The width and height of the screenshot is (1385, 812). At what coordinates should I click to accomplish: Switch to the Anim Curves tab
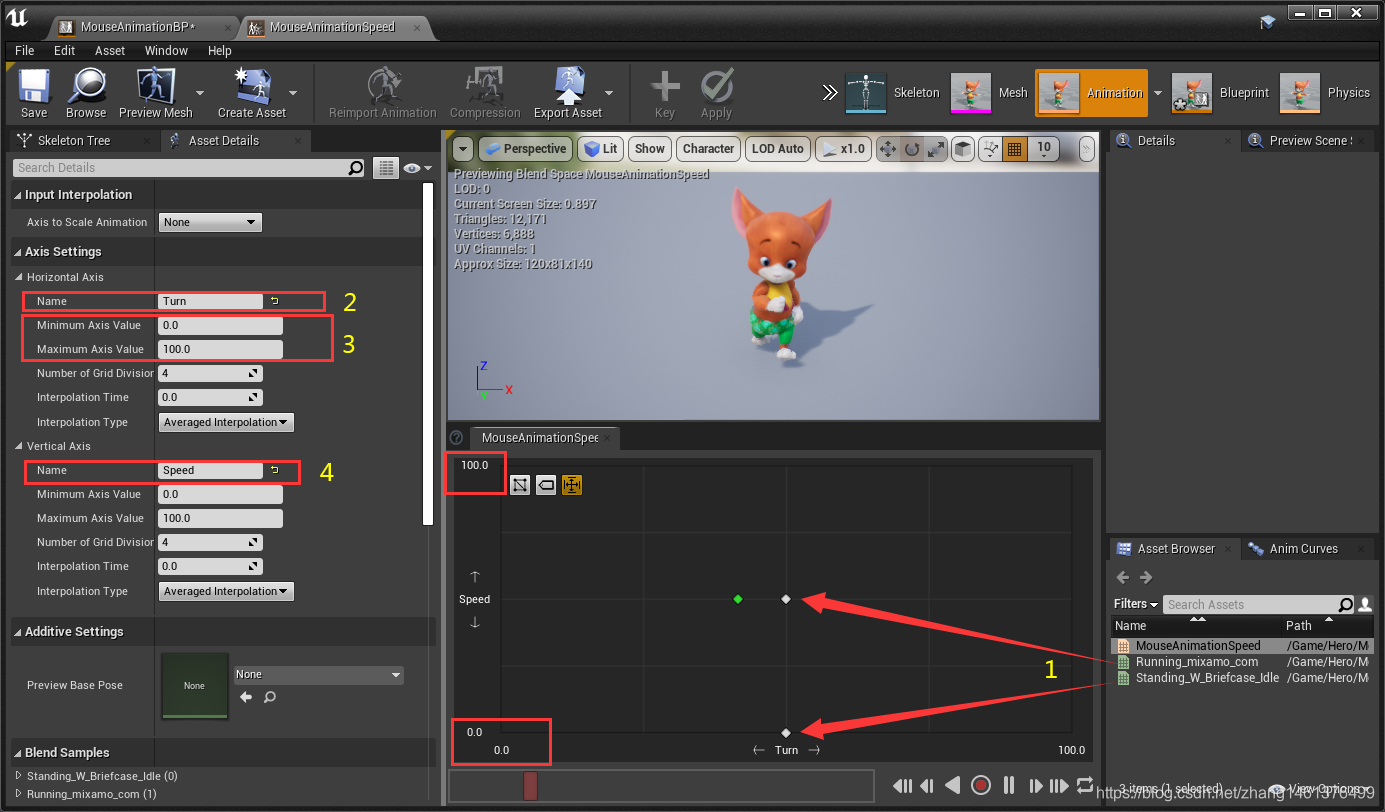(x=1303, y=549)
